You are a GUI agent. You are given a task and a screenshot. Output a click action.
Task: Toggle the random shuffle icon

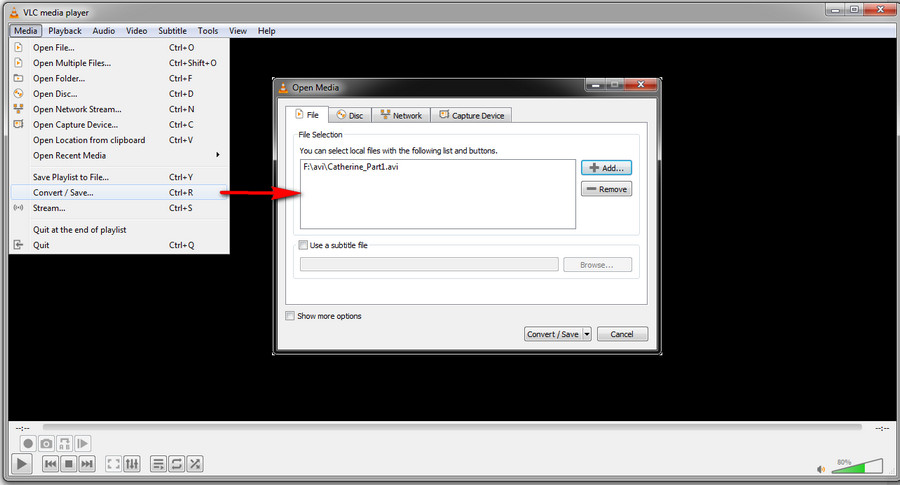pos(195,464)
